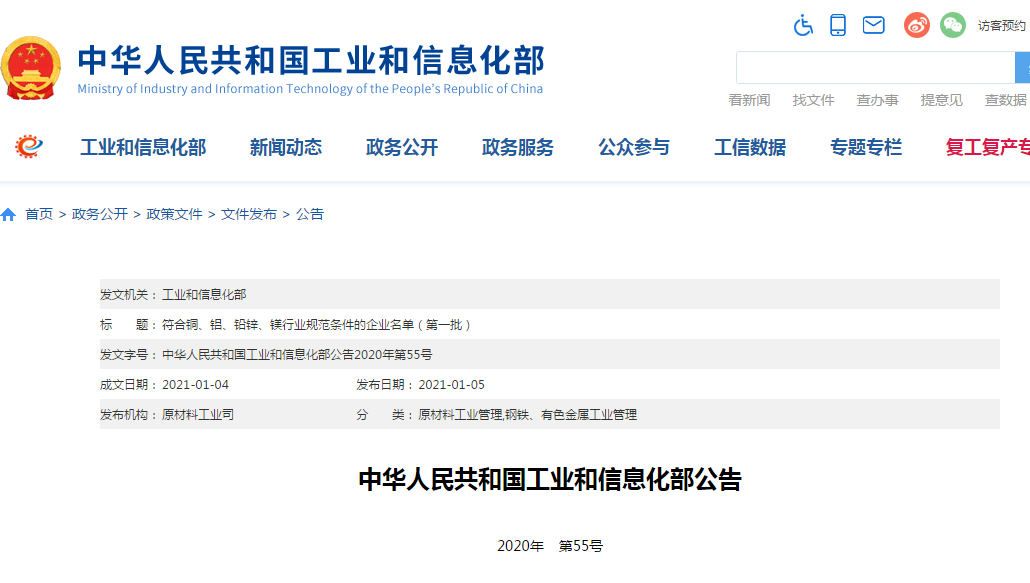
Task: Go to 公众参与 navigation item
Action: click(634, 148)
